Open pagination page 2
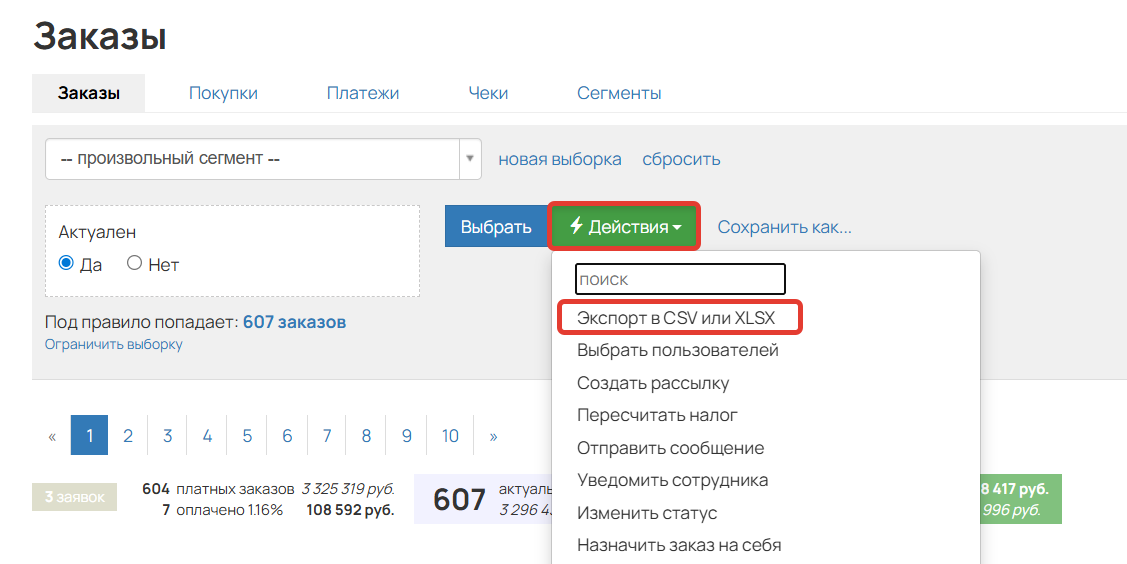The height and width of the screenshot is (564, 1127). tap(128, 435)
